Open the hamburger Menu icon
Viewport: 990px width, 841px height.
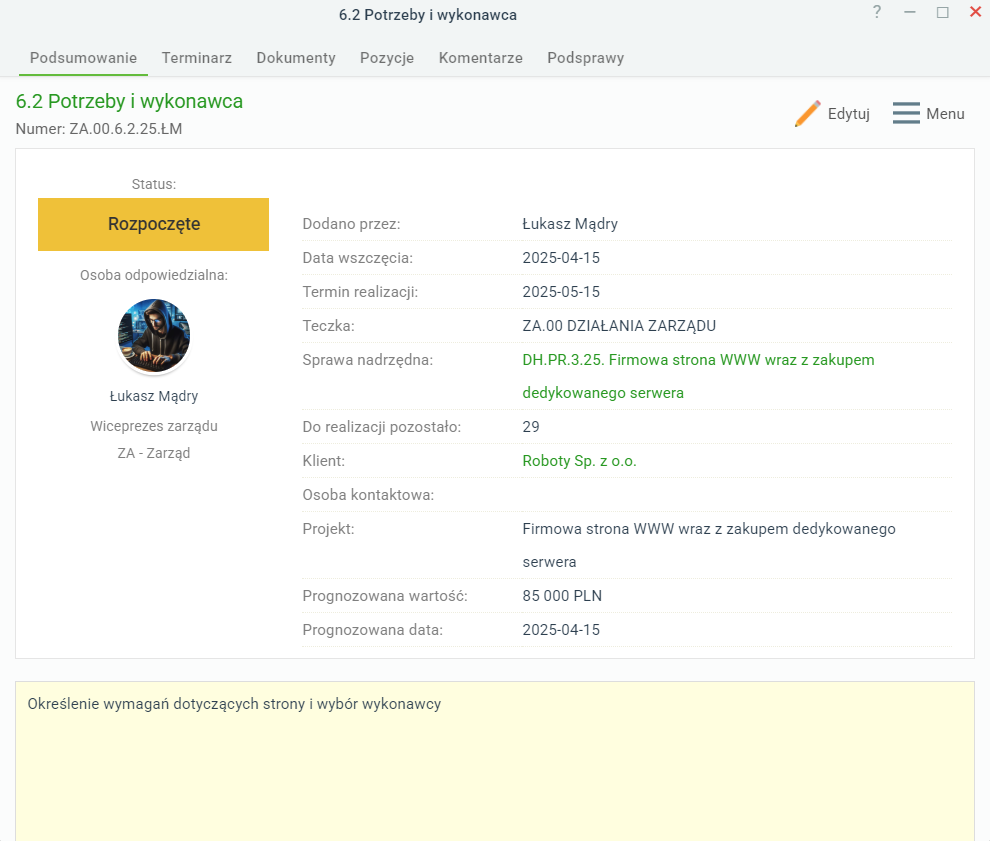coord(906,114)
